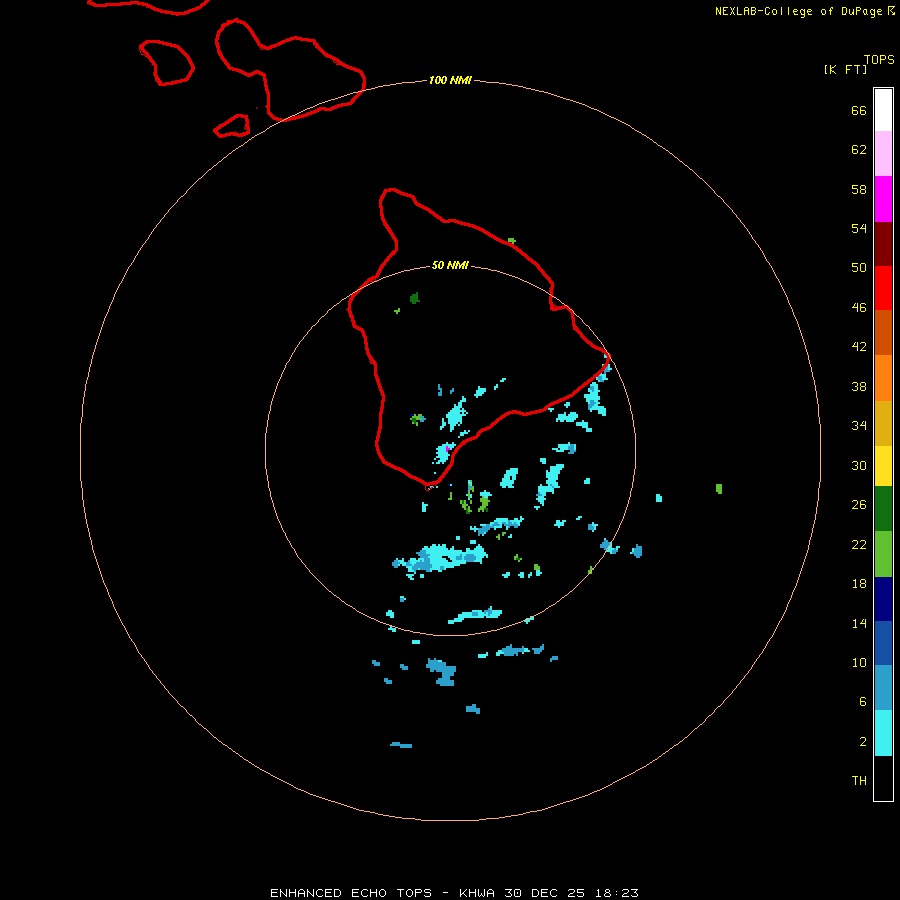Select the cyan 10 kft legend swatch
Image resolution: width=900 pixels, height=900 pixels.
point(883,733)
